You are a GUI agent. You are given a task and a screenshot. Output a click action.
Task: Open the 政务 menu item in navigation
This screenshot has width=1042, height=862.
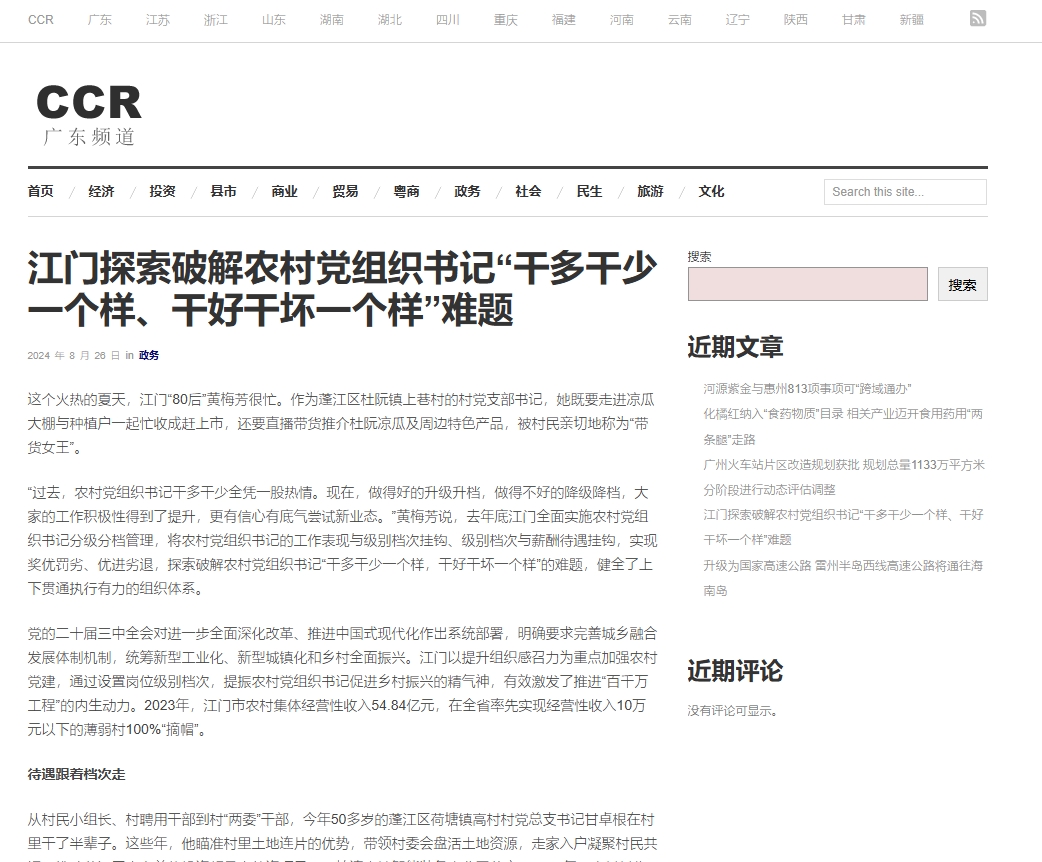pyautogui.click(x=467, y=191)
